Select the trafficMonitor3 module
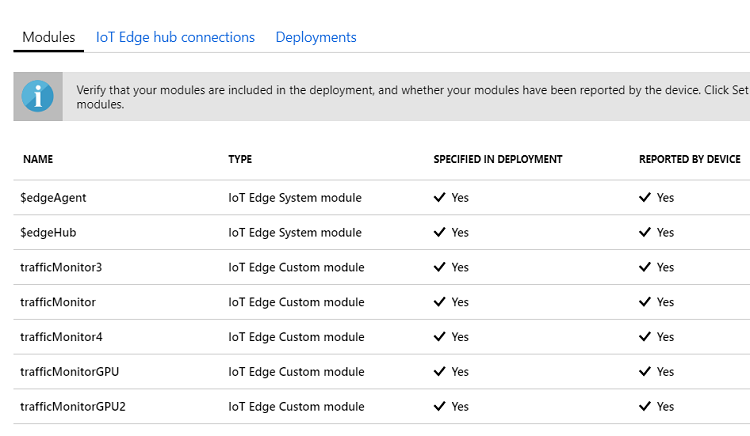This screenshot has height=436, width=750. [x=61, y=268]
